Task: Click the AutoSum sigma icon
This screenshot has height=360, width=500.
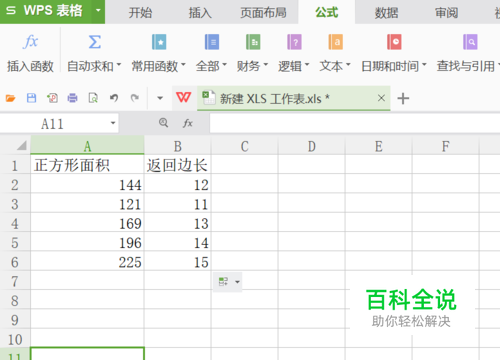Action: pos(94,42)
